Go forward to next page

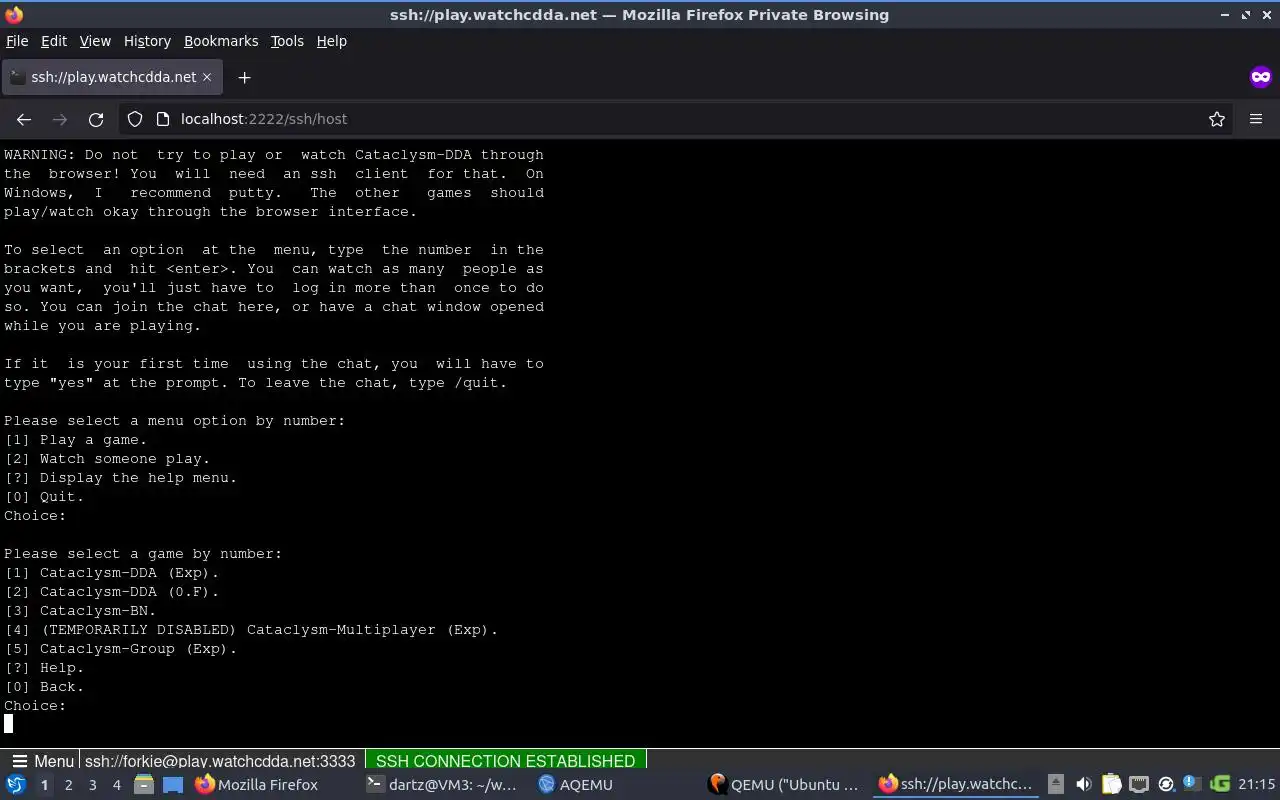click(x=60, y=119)
